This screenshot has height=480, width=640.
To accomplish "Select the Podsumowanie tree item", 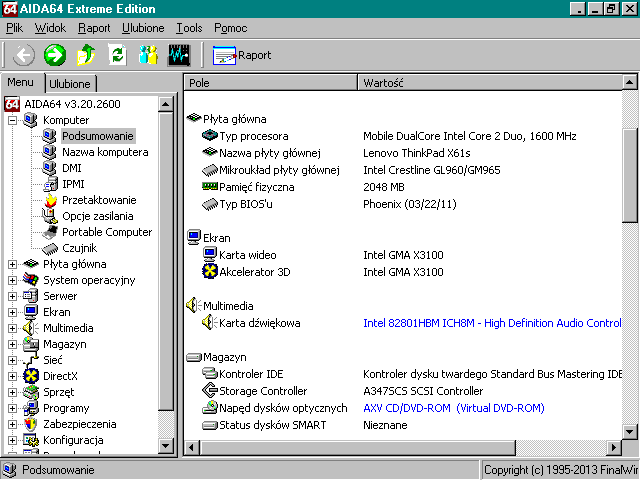I will click(x=98, y=136).
